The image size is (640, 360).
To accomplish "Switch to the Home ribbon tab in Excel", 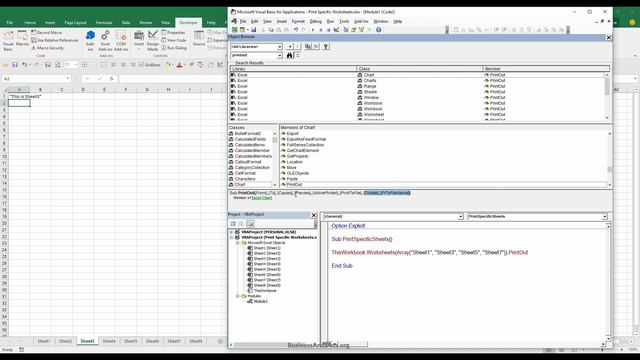I will point(30,22).
